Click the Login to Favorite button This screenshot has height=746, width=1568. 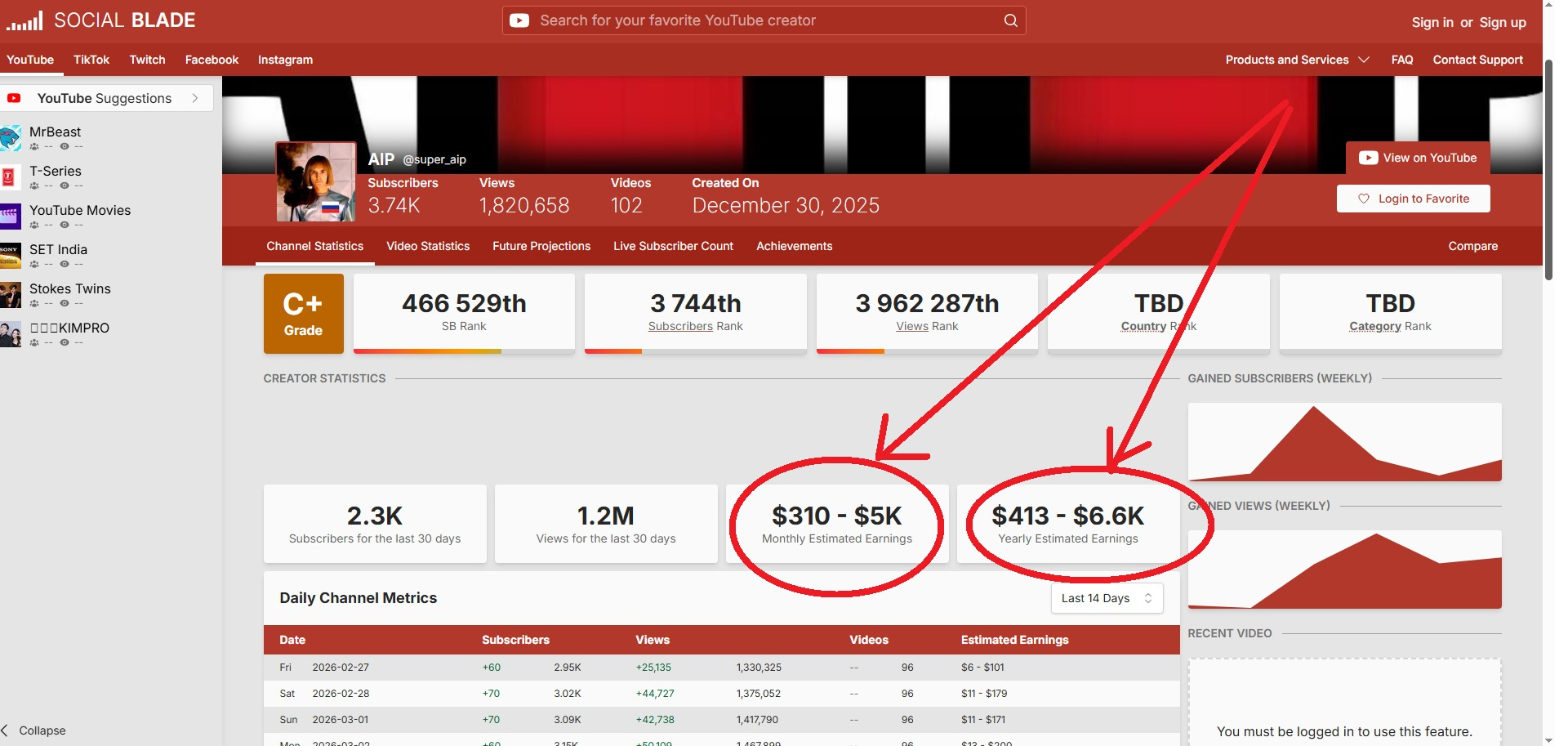point(1413,199)
